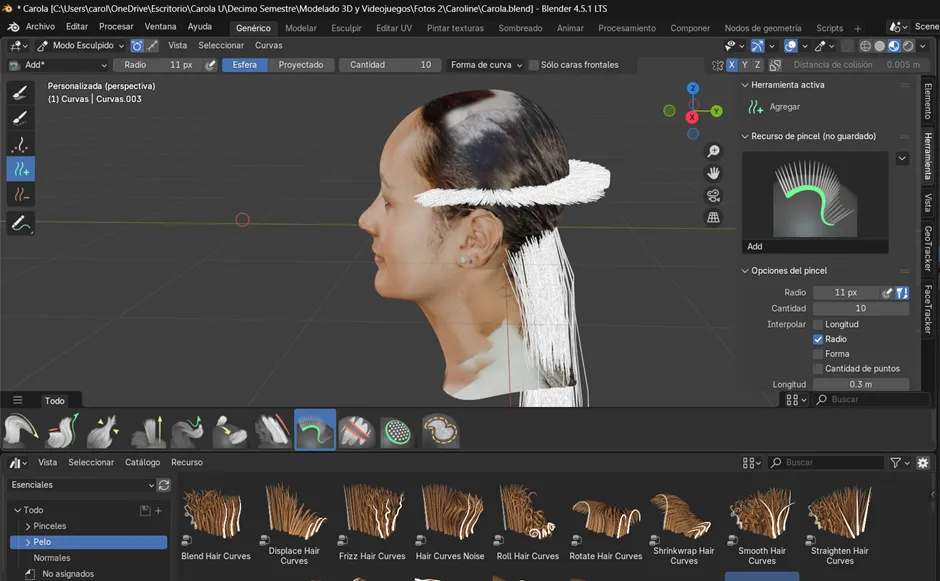Click the Annotate pencil tool

coord(21,225)
